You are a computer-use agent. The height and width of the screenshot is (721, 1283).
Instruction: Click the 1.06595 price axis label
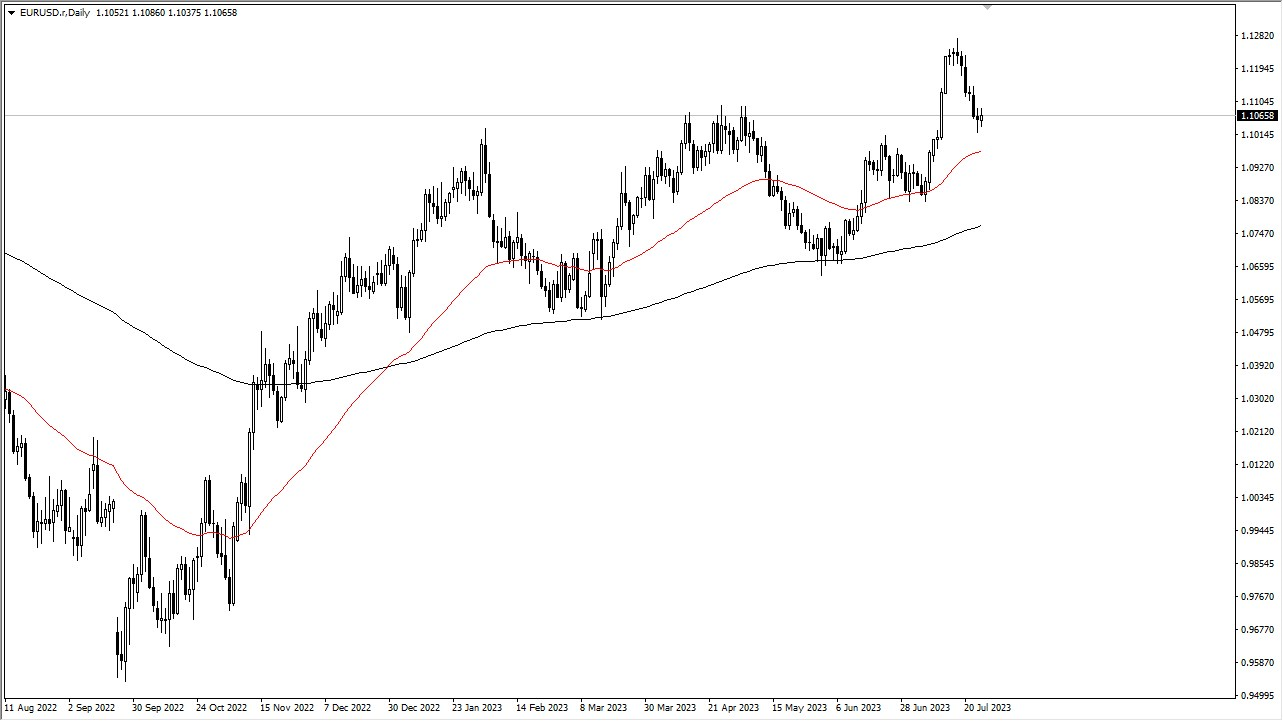click(x=1257, y=267)
